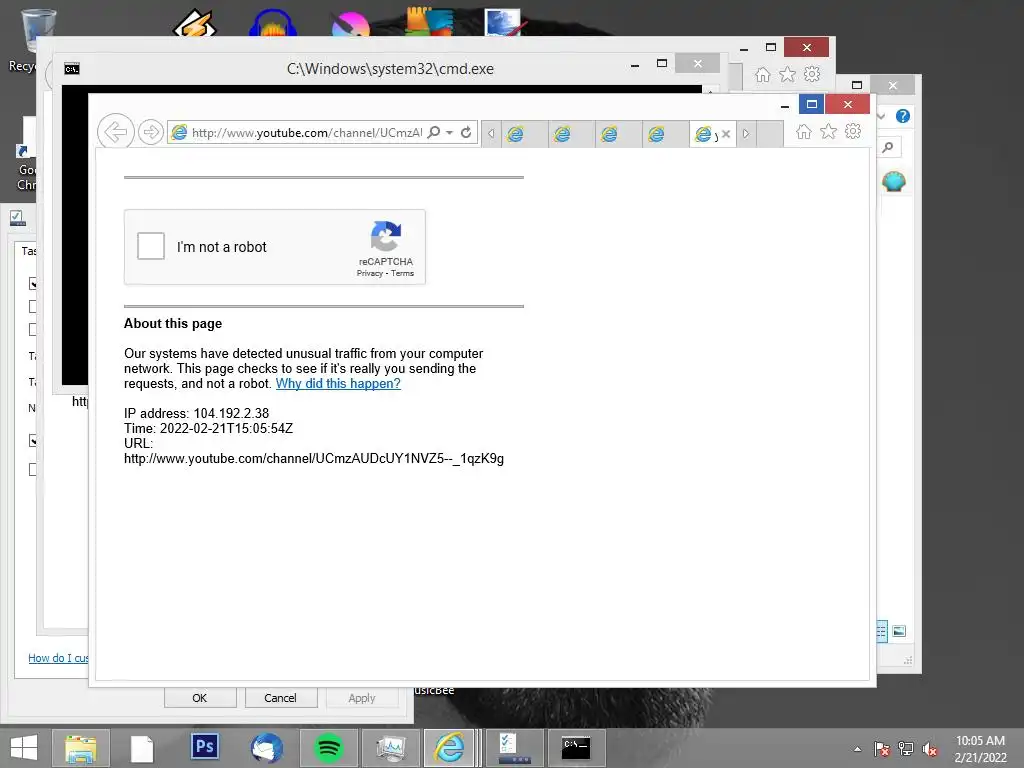
Task: Click Home icon in front IE window
Action: (x=804, y=132)
